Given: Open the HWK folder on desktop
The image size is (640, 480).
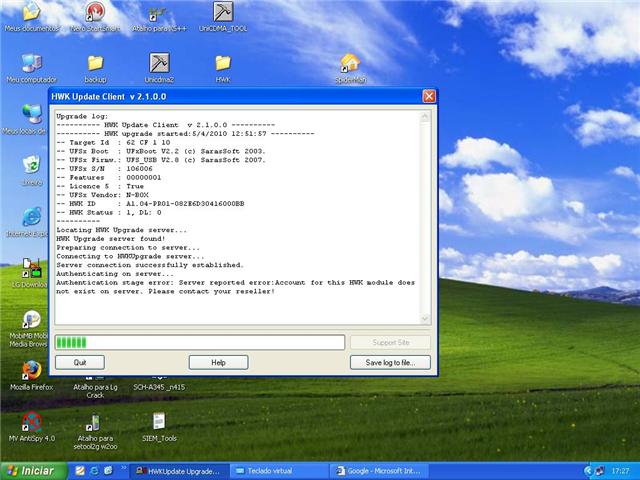Looking at the screenshot, I should point(223,68).
